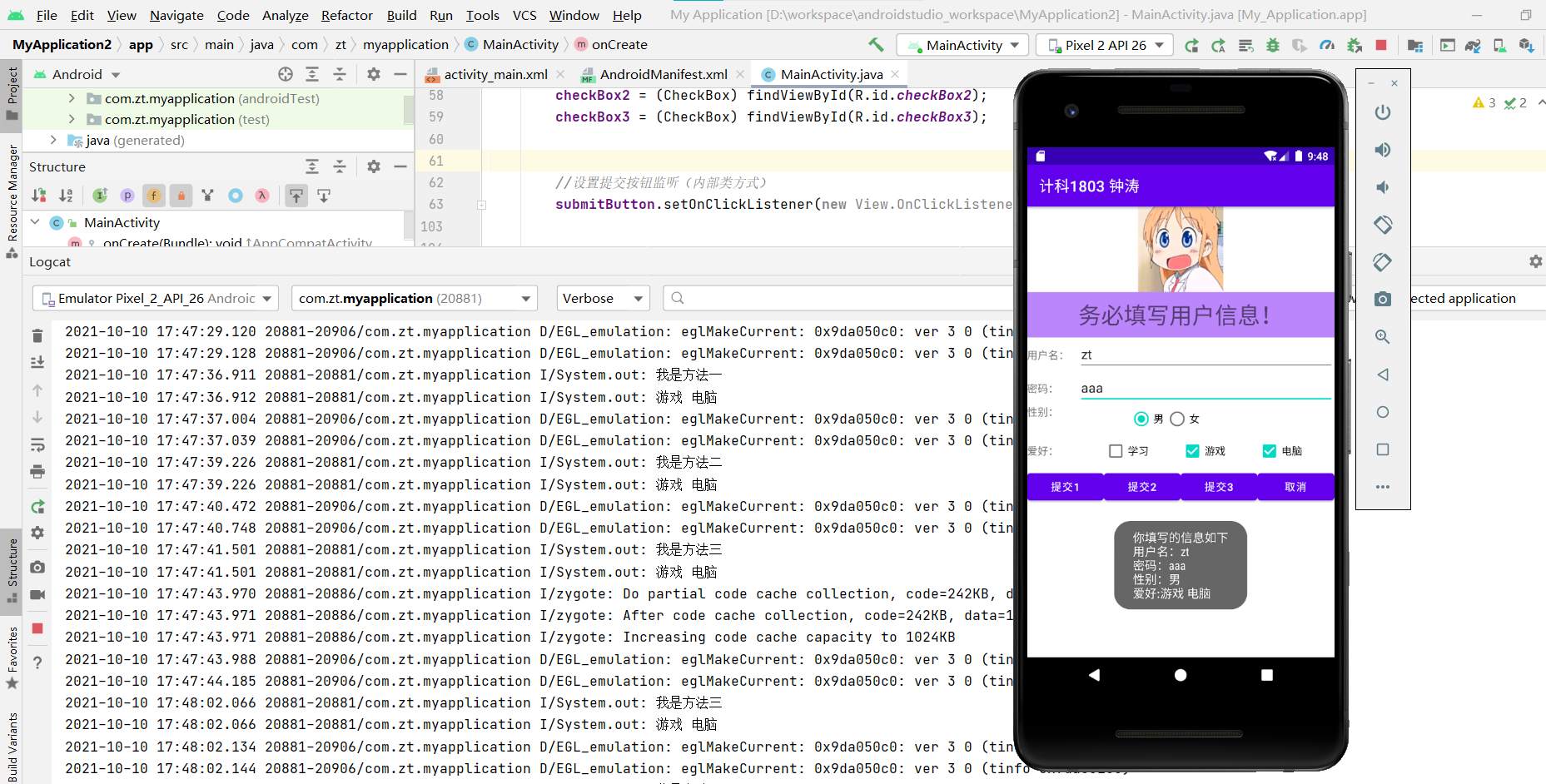The image size is (1546, 784).
Task: Restart logcat with the green restart icon
Action: [x=37, y=506]
